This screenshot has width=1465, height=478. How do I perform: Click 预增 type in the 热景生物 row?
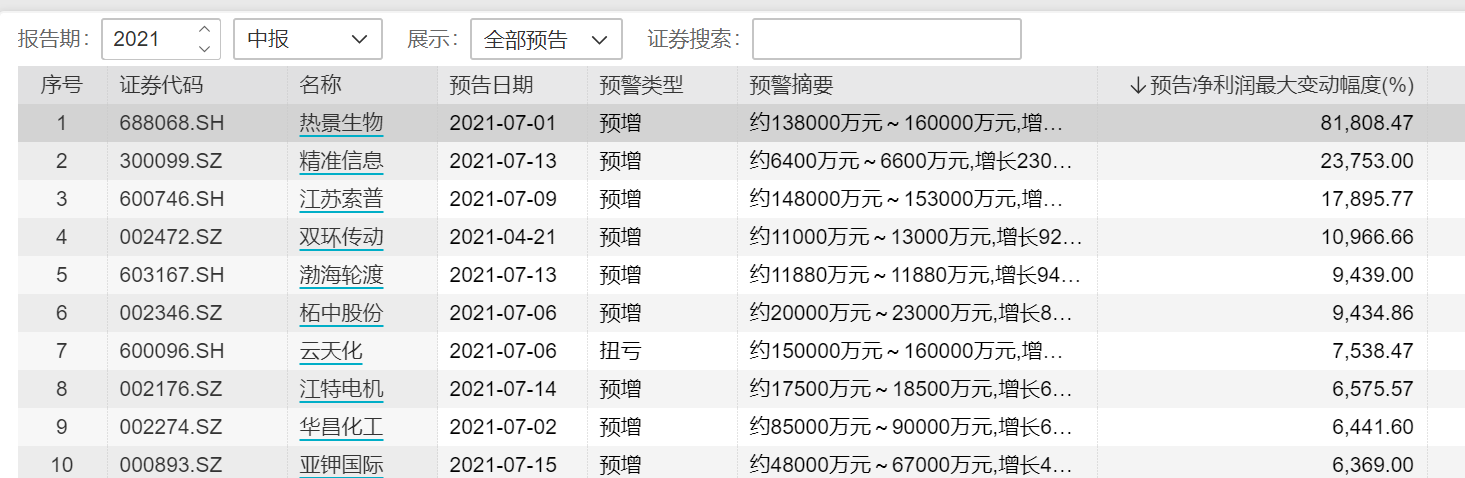tap(620, 123)
